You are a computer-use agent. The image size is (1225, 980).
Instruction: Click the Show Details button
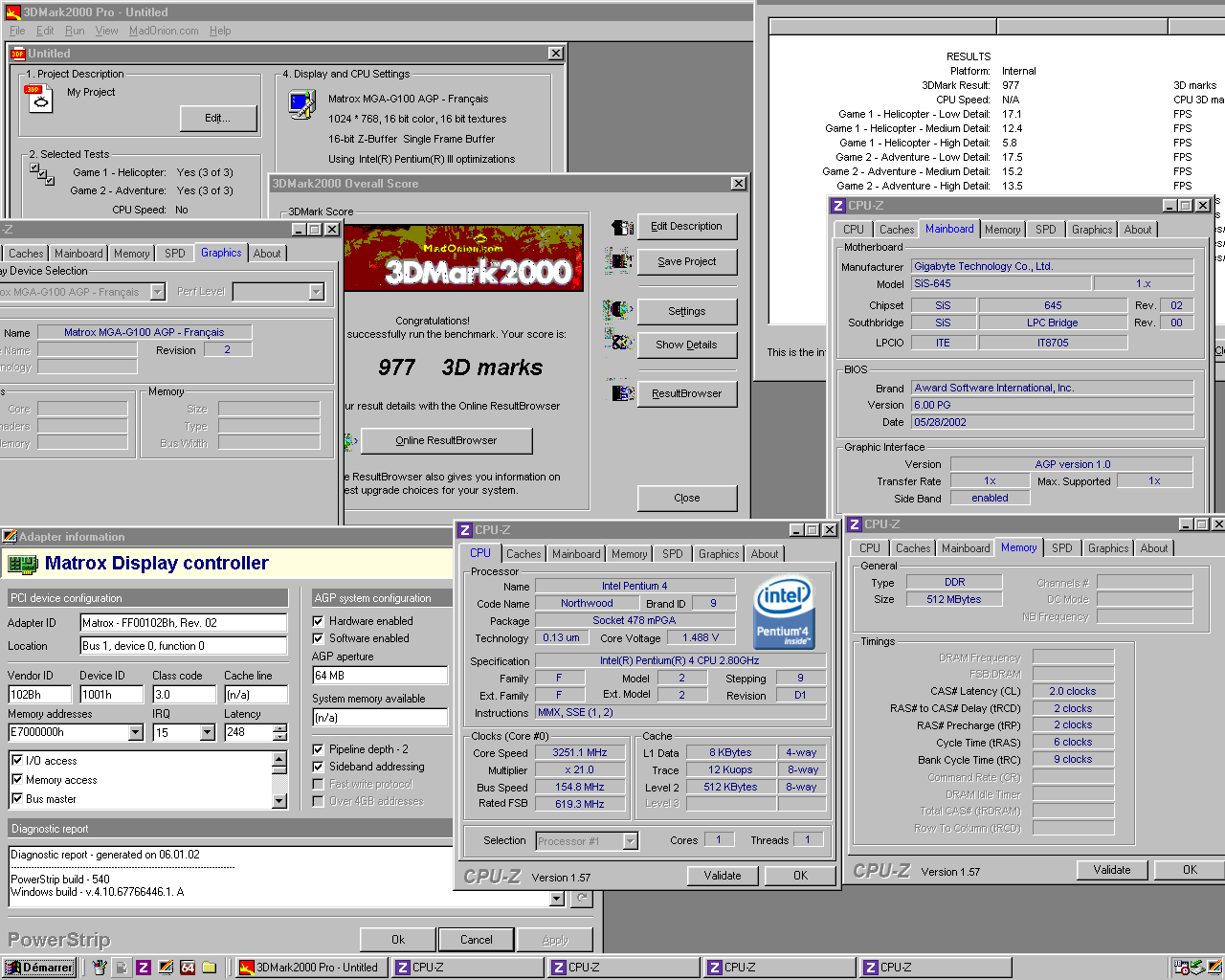pyautogui.click(x=687, y=345)
